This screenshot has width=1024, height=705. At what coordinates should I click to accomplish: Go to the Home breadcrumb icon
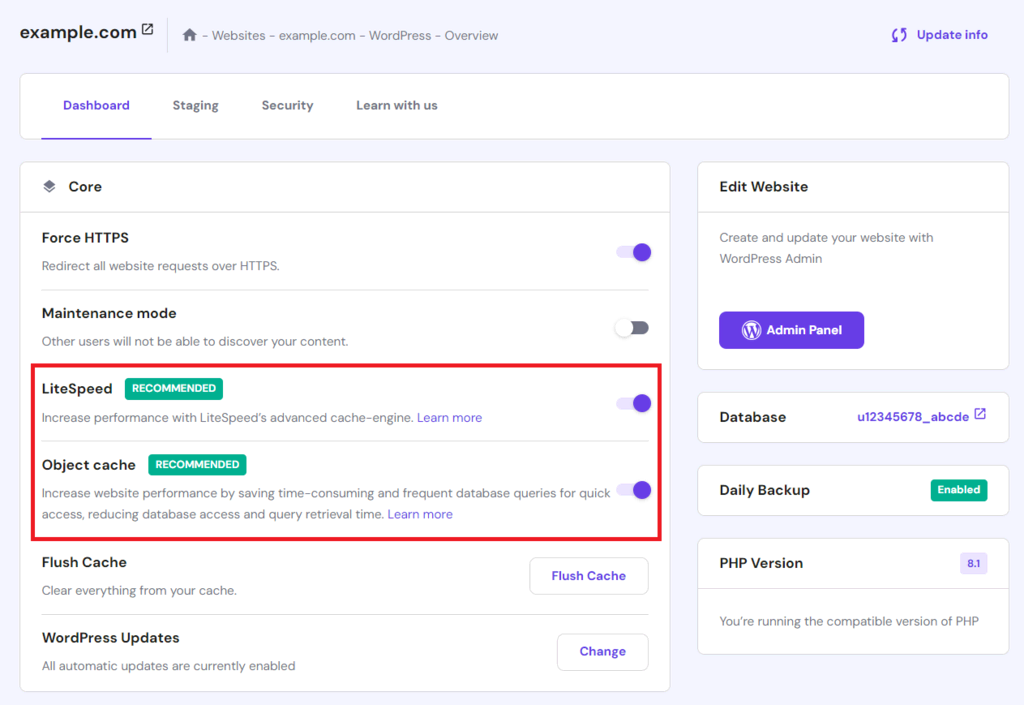point(189,35)
